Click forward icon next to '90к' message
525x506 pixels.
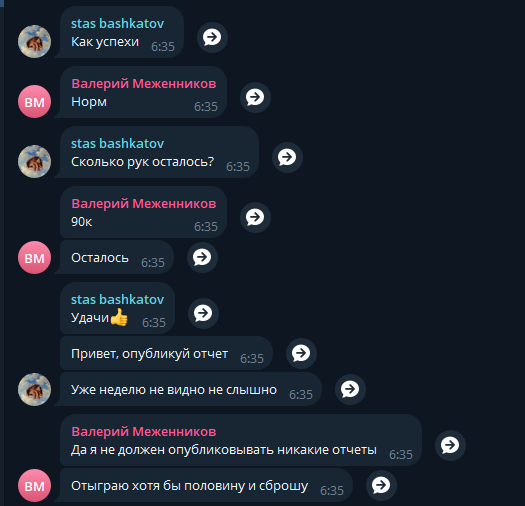[255, 217]
